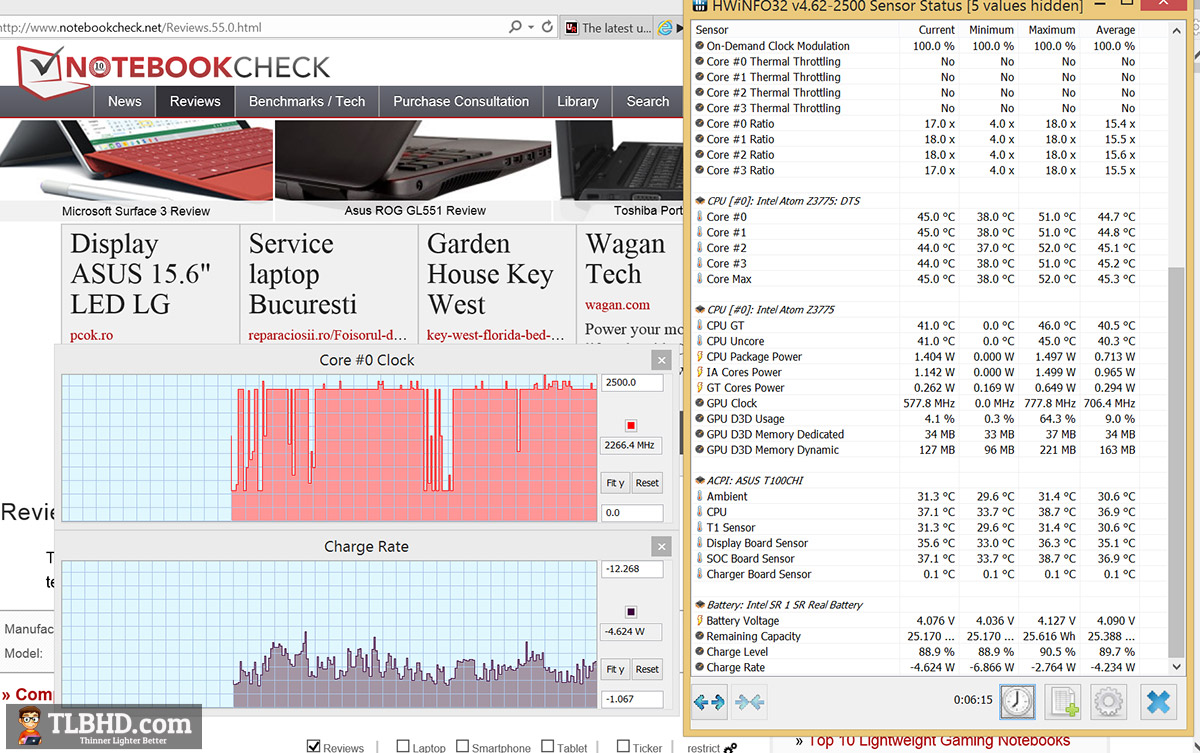Click the Internet Explorer icon beside the tab
The width and height of the screenshot is (1200, 753).
668,28
